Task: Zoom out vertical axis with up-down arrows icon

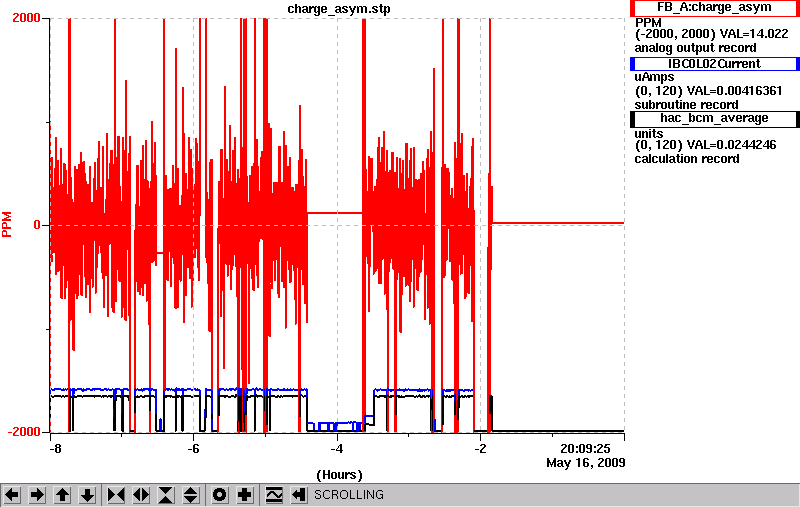Action: [190, 495]
